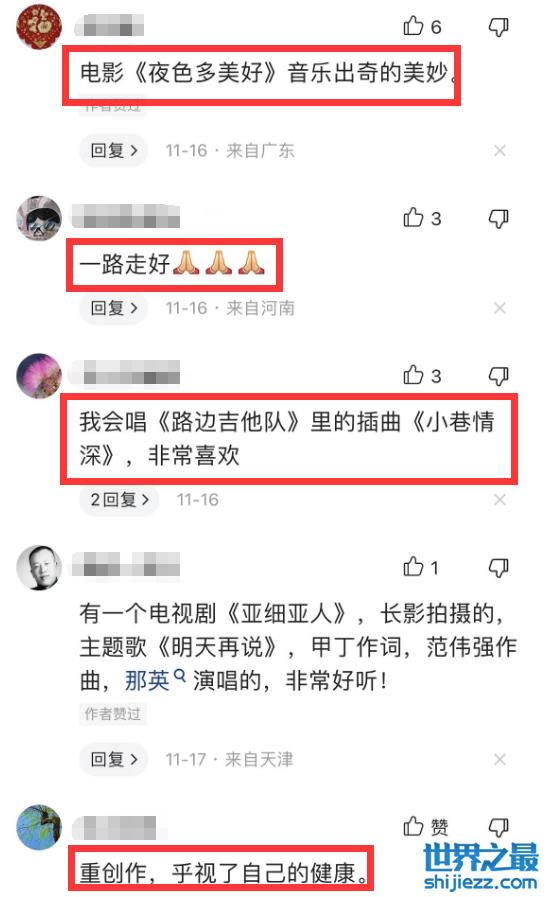Dismiss the comment from 广东
This screenshot has height=897, width=548.
pos(499,150)
